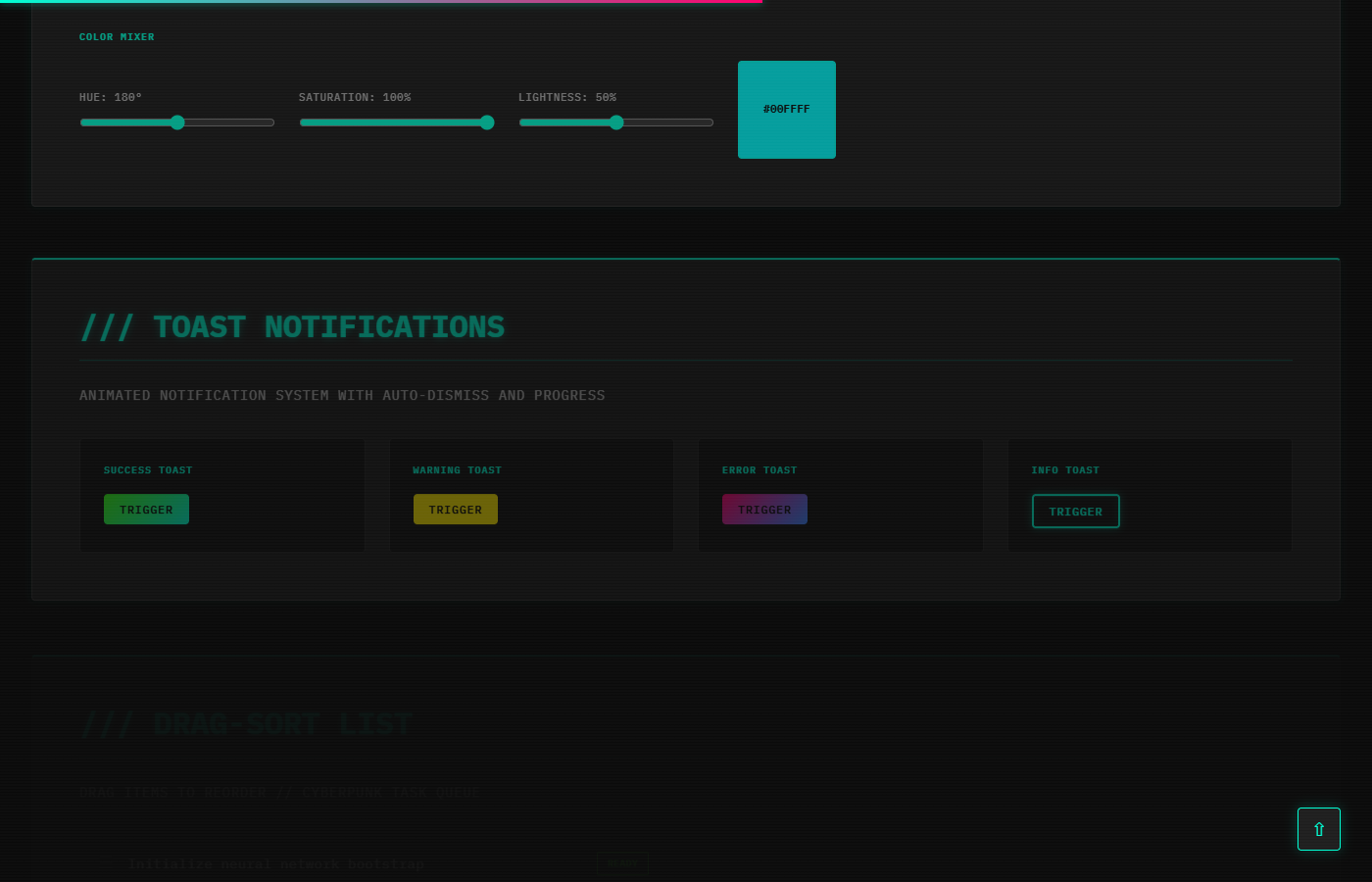Click the HUE: 180° text label
The height and width of the screenshot is (882, 1372).
[x=111, y=97]
